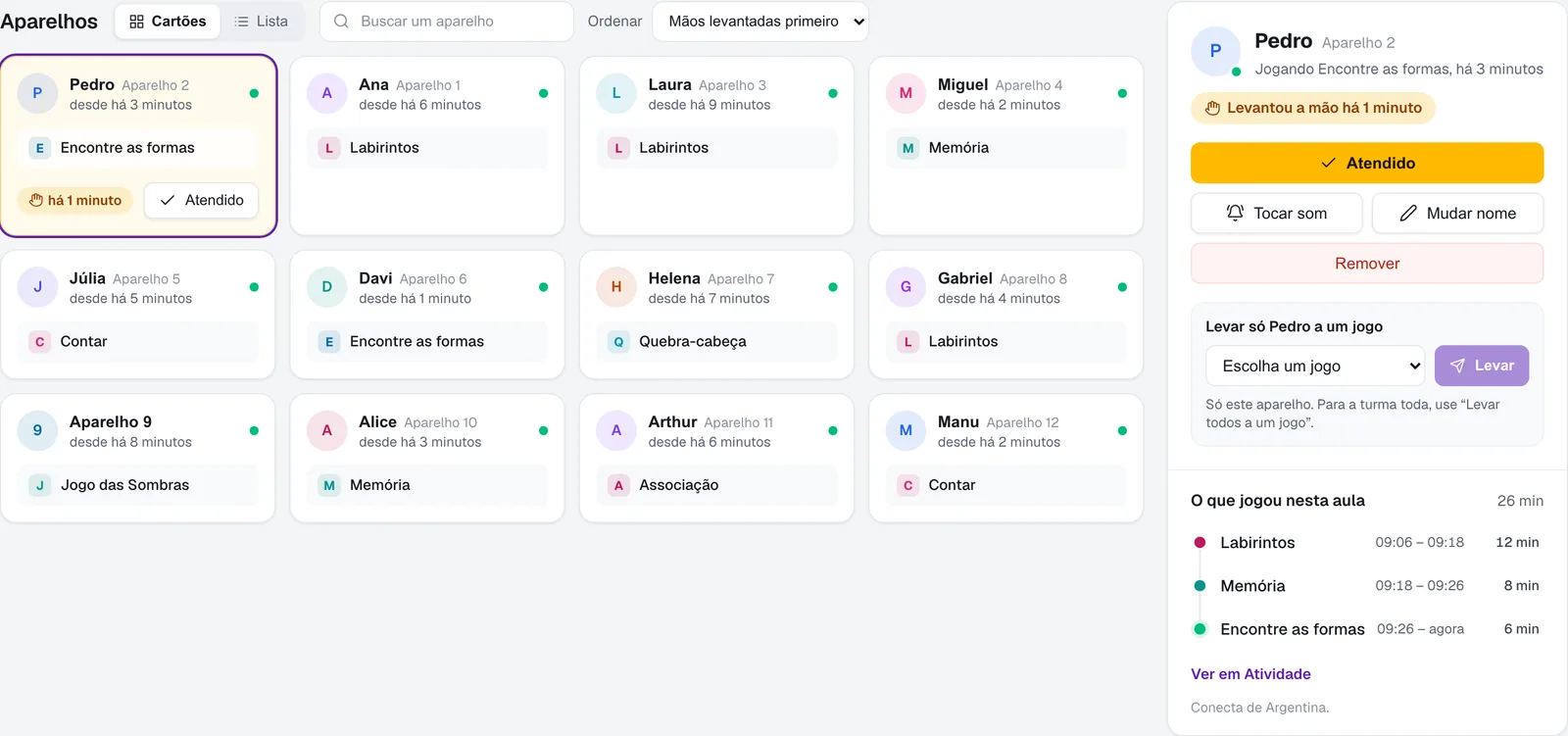1568x736 pixels.
Task: Switch to the Lista view
Action: coord(262,22)
